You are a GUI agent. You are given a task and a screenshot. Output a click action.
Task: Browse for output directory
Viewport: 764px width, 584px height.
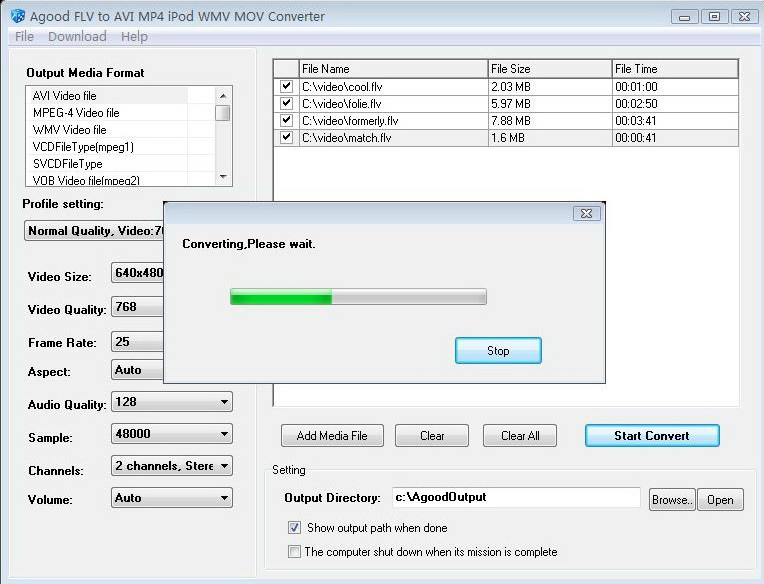click(672, 500)
